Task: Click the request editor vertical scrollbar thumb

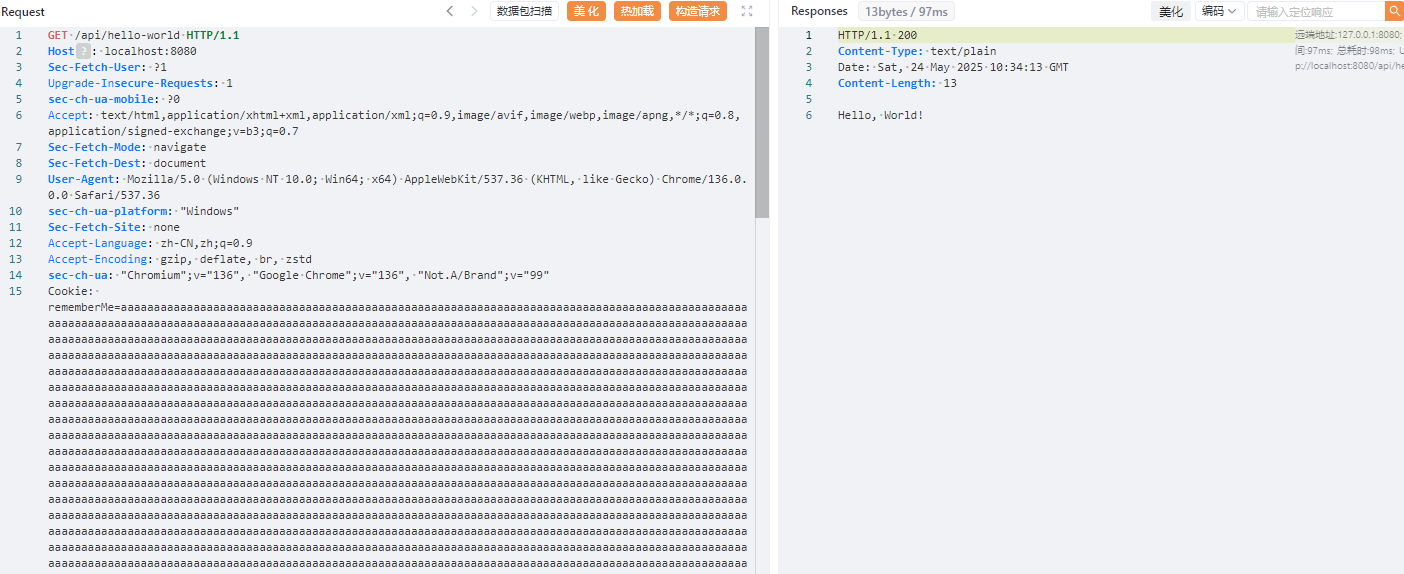Action: tap(762, 120)
